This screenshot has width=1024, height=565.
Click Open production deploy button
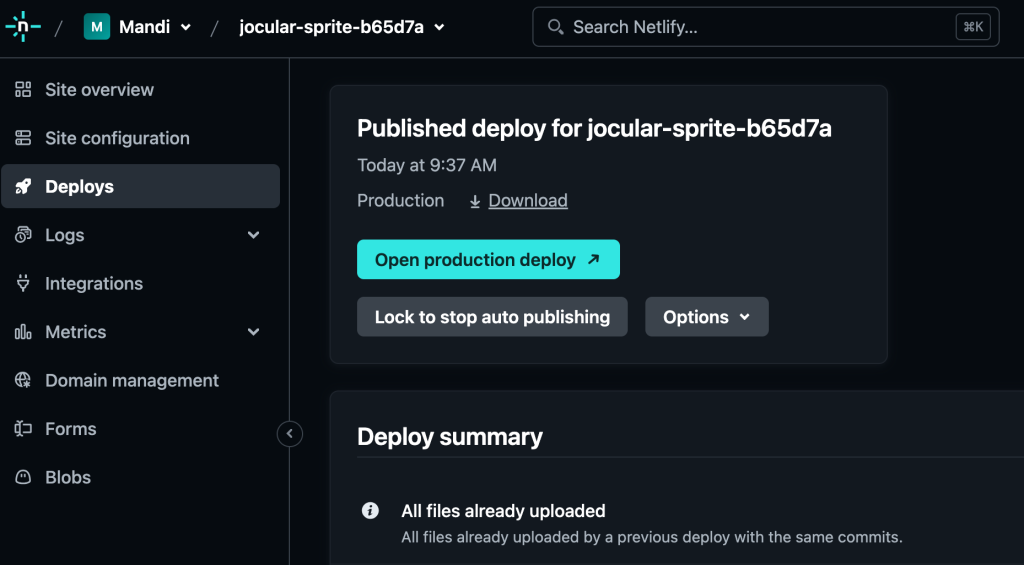point(488,260)
